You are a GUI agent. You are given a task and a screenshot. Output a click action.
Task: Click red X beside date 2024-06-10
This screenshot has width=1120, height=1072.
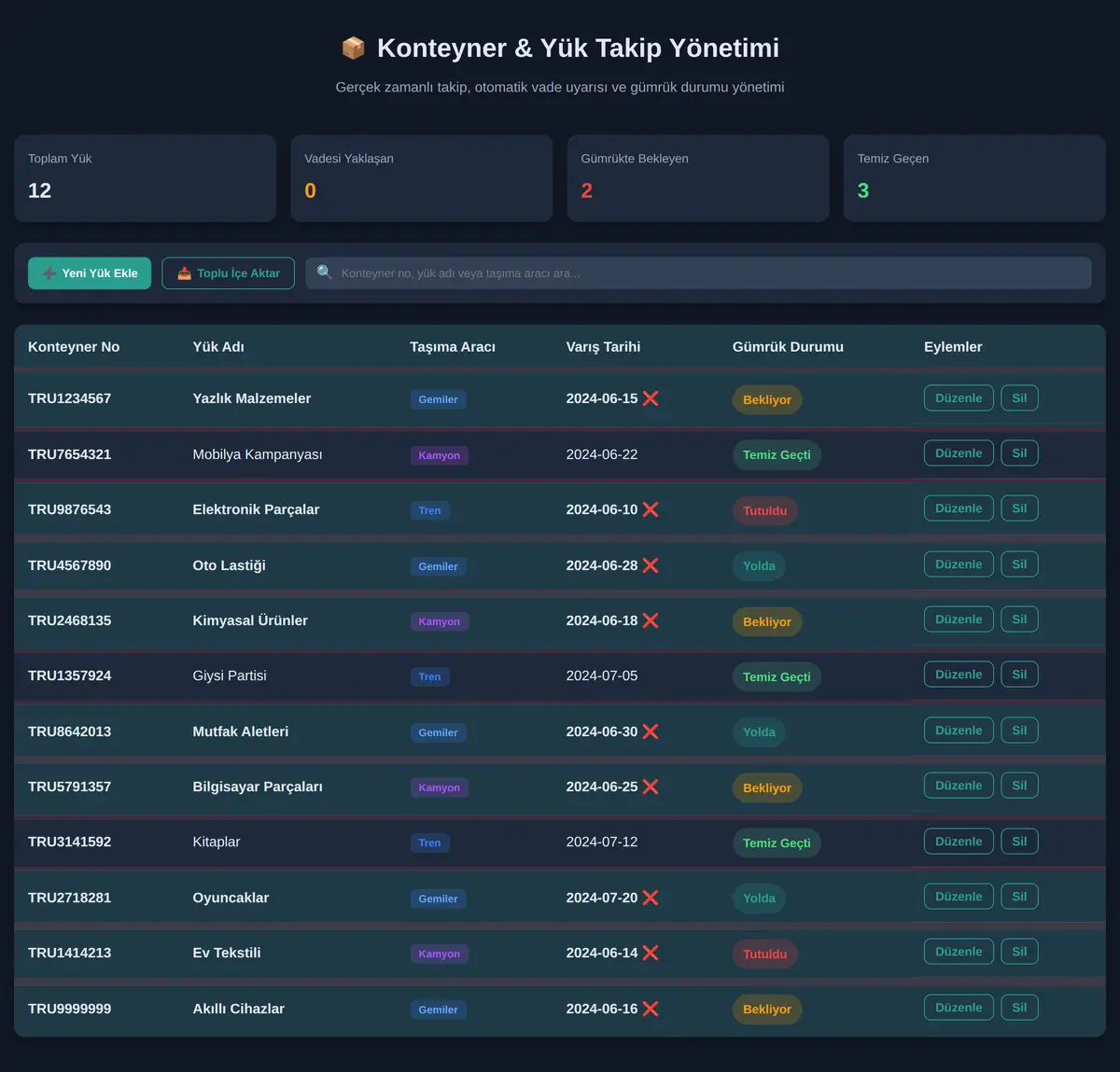point(651,509)
